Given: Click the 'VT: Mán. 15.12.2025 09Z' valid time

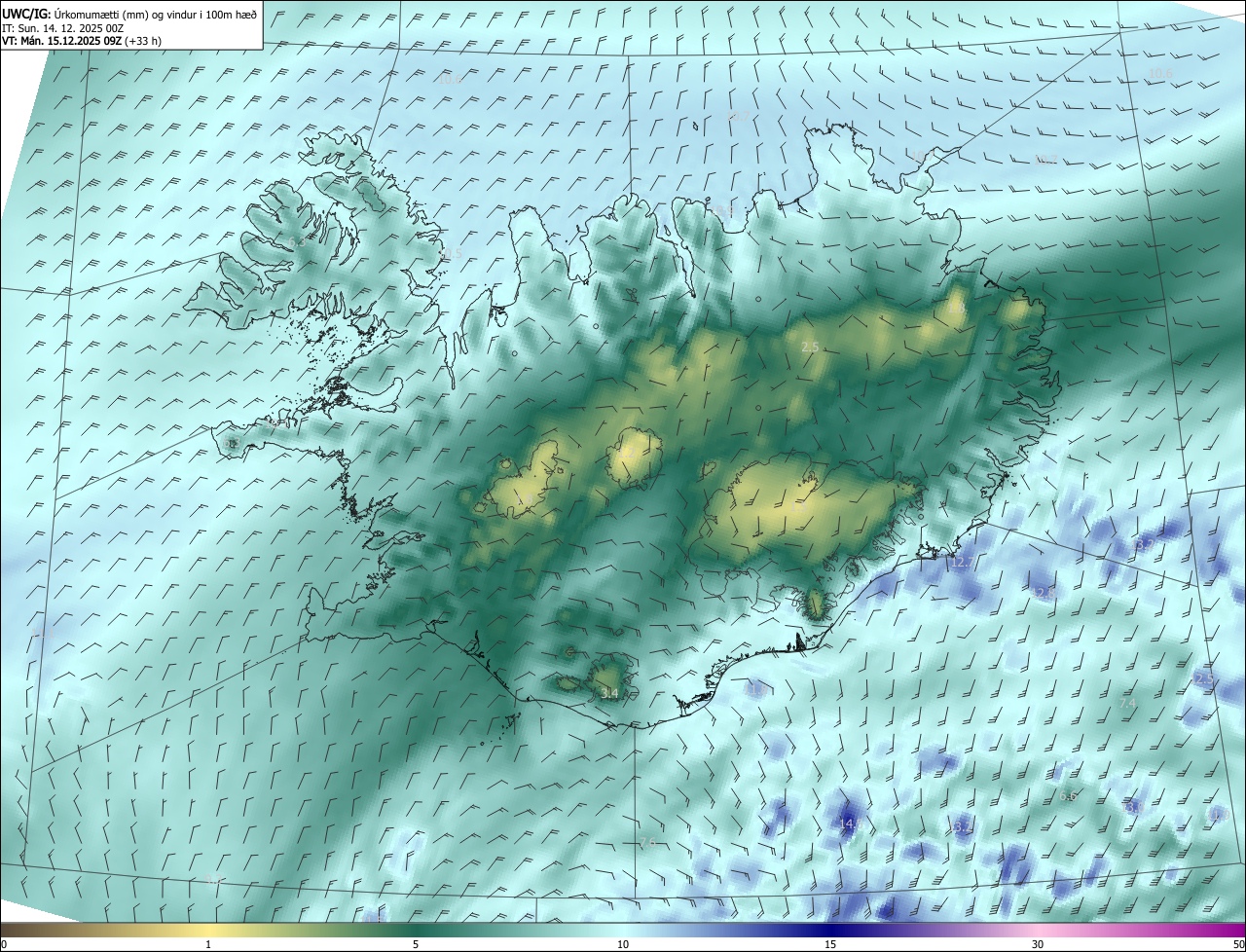Looking at the screenshot, I should (x=61, y=42).
